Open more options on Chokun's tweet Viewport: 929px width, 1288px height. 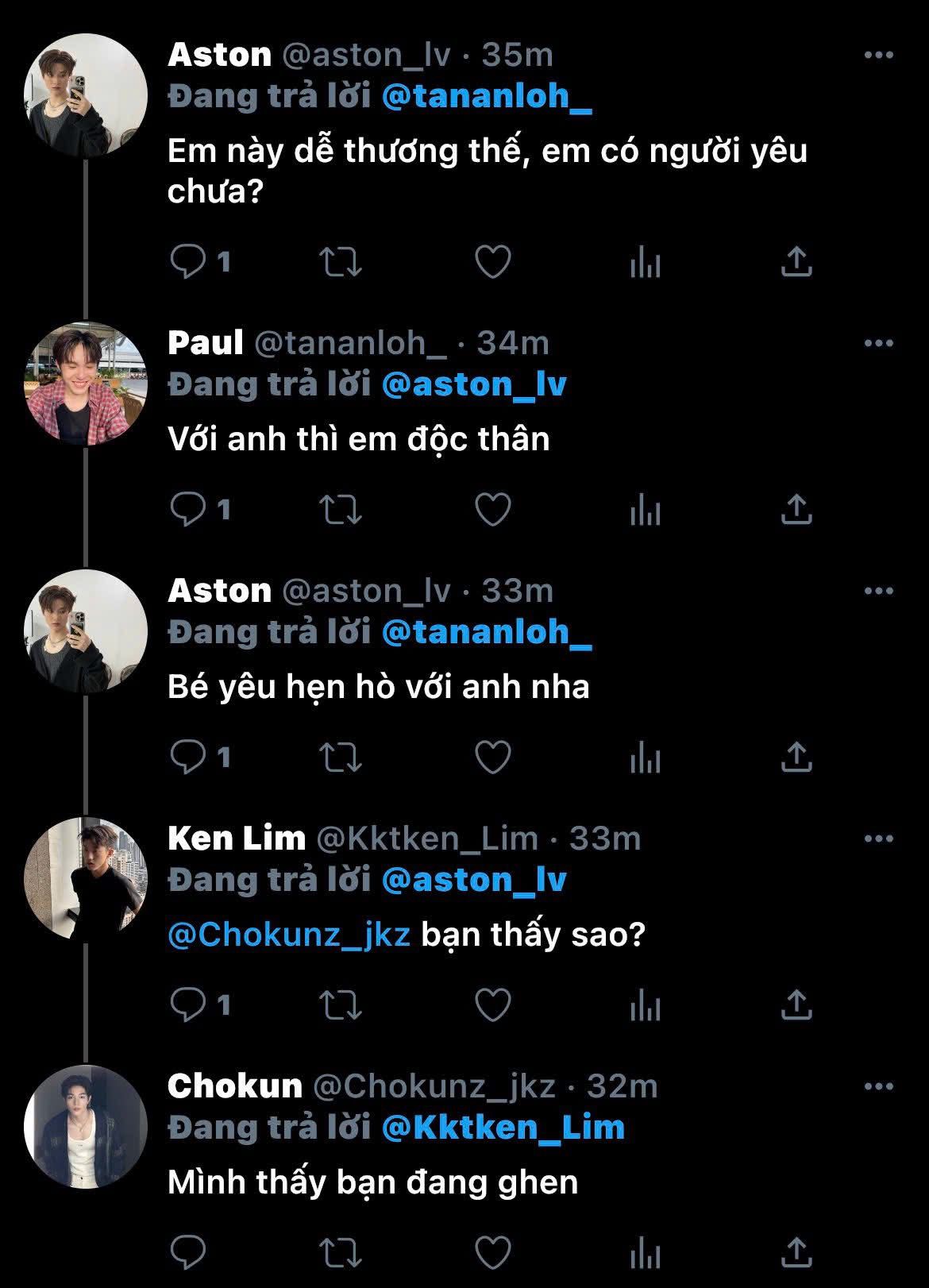tap(878, 1086)
